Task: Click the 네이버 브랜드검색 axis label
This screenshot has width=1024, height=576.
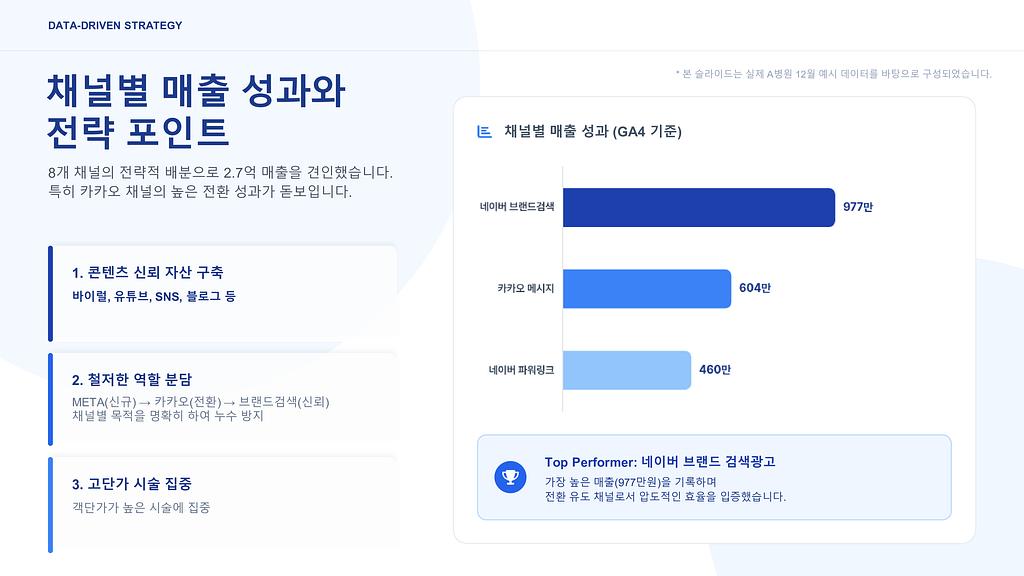Action: (516, 207)
